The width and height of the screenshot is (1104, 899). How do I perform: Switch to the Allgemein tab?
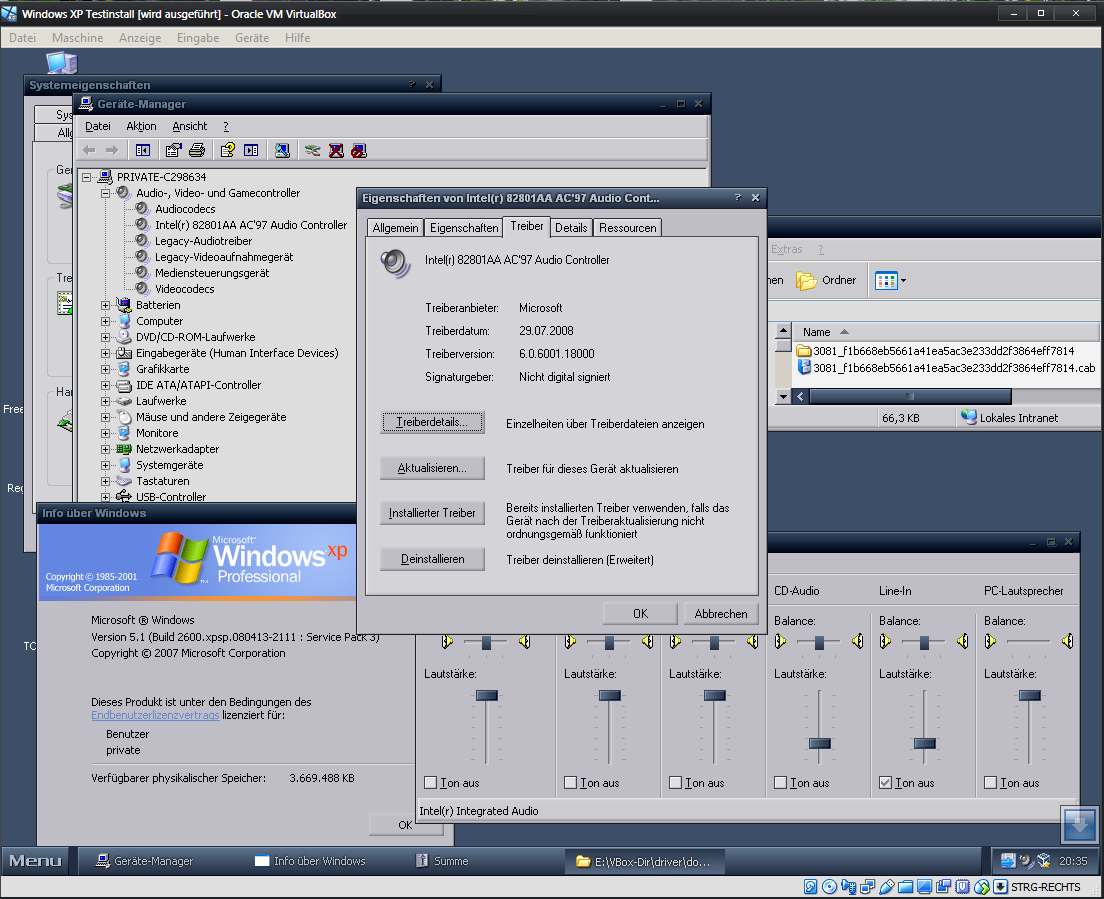click(x=395, y=227)
